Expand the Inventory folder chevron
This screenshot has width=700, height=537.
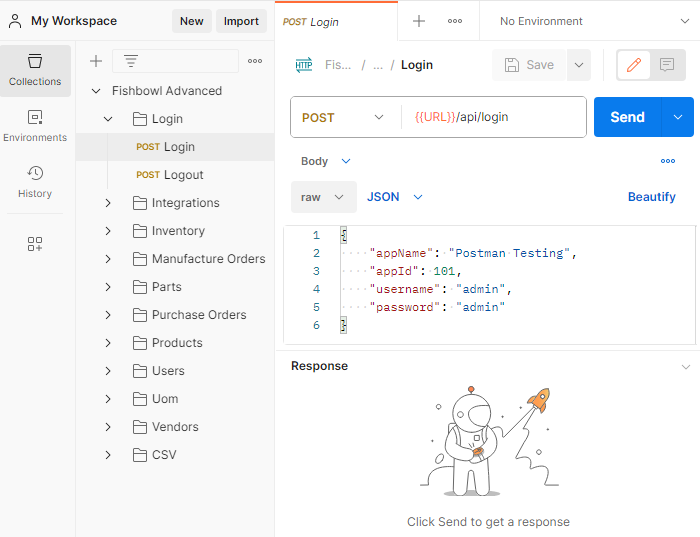(108, 231)
